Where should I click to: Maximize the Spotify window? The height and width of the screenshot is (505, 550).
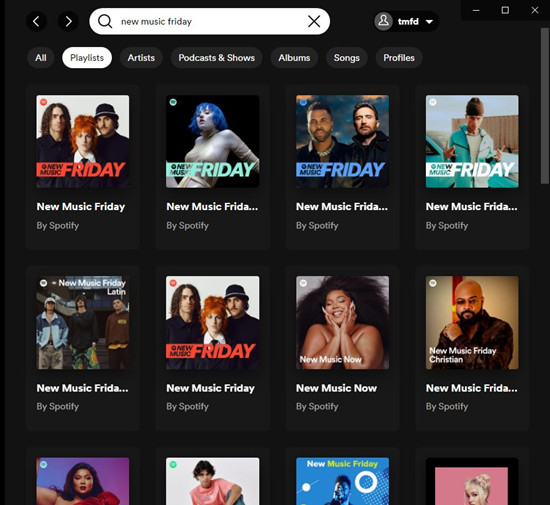505,10
